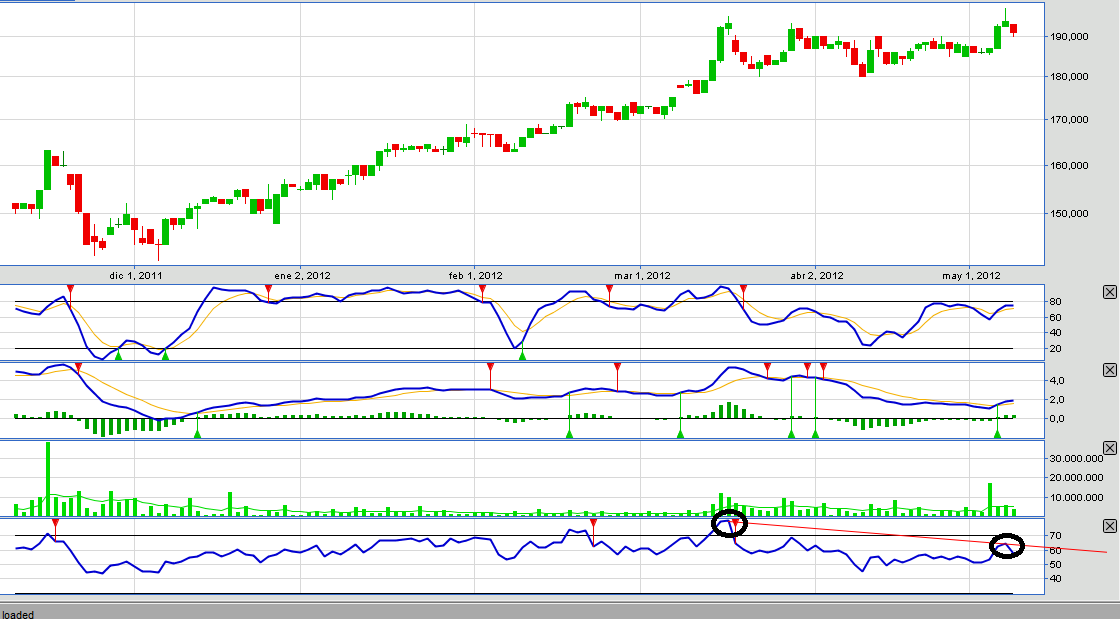Click the "dic 1, 2011" date label
Viewport: 1120px width, 619px height.
135,275
